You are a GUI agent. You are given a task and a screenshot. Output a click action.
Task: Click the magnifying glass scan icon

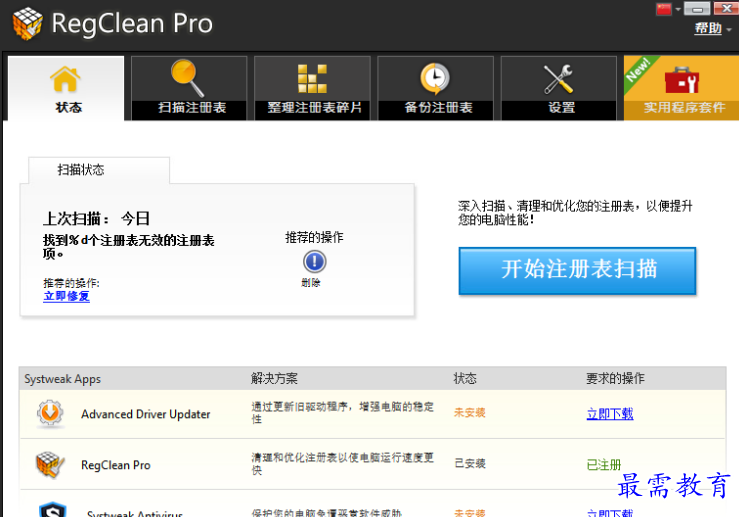pyautogui.click(x=188, y=78)
